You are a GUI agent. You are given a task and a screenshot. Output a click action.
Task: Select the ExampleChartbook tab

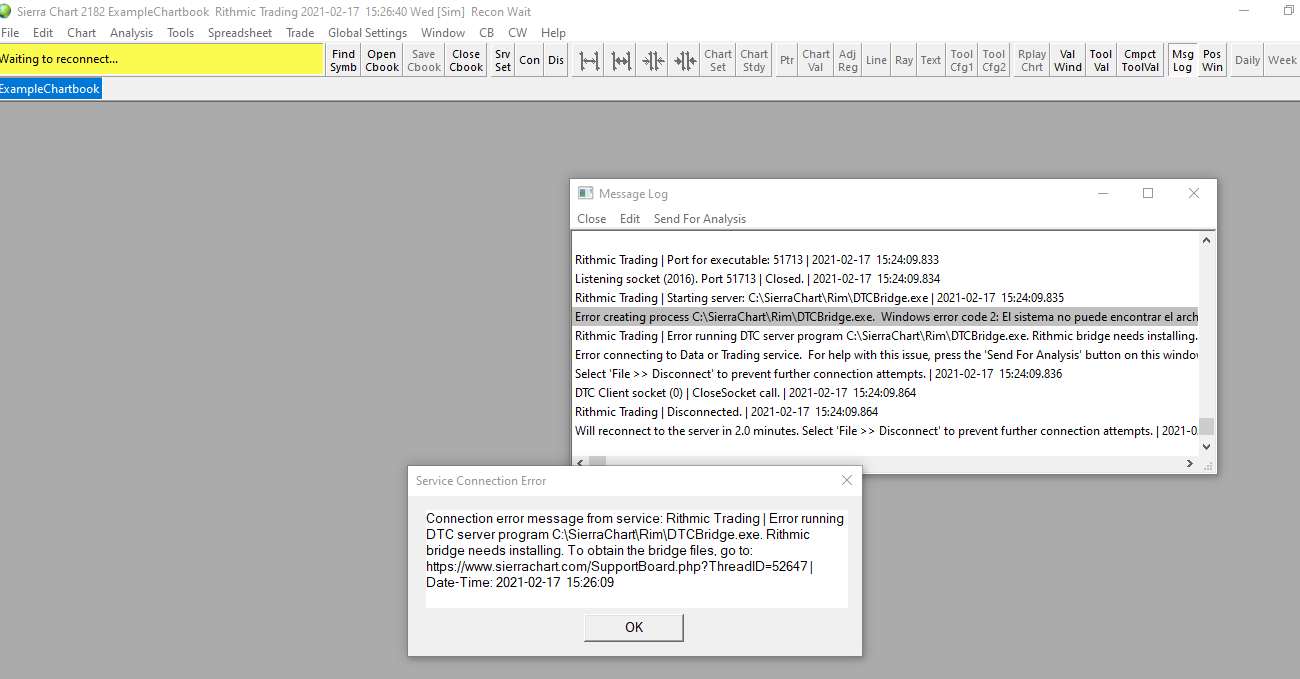[50, 89]
